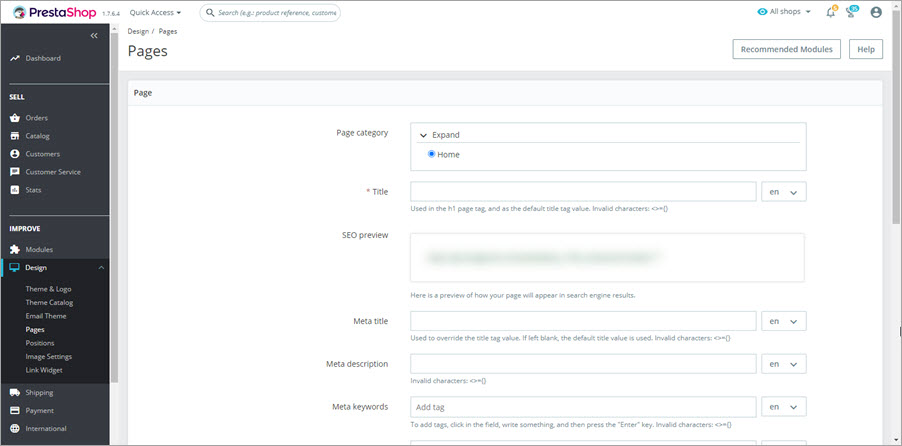Open Title language dropdown en
902x446 pixels.
point(783,192)
